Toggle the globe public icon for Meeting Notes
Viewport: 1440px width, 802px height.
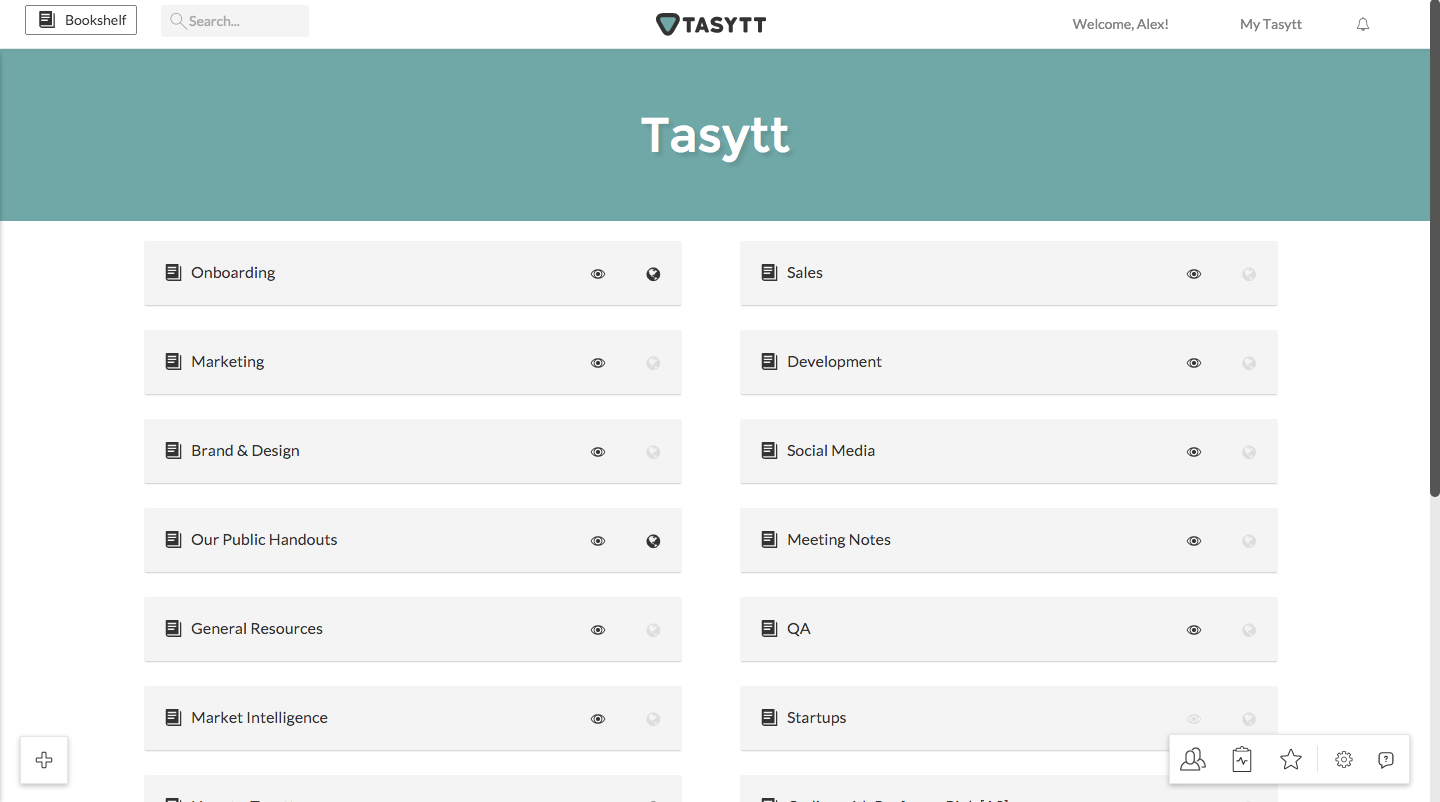click(1249, 541)
